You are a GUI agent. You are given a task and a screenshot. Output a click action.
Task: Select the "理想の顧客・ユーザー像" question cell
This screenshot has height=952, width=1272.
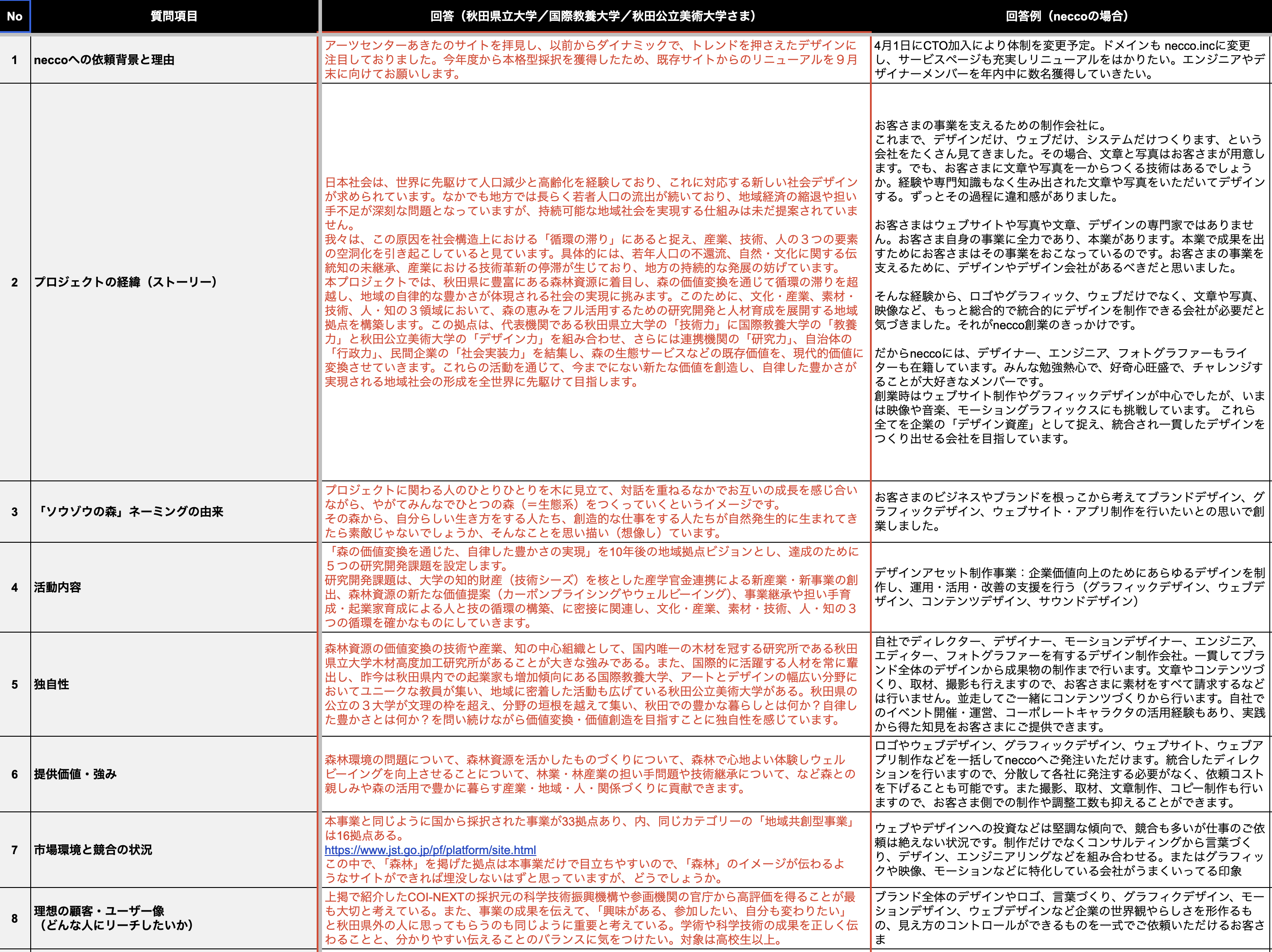pos(173,918)
